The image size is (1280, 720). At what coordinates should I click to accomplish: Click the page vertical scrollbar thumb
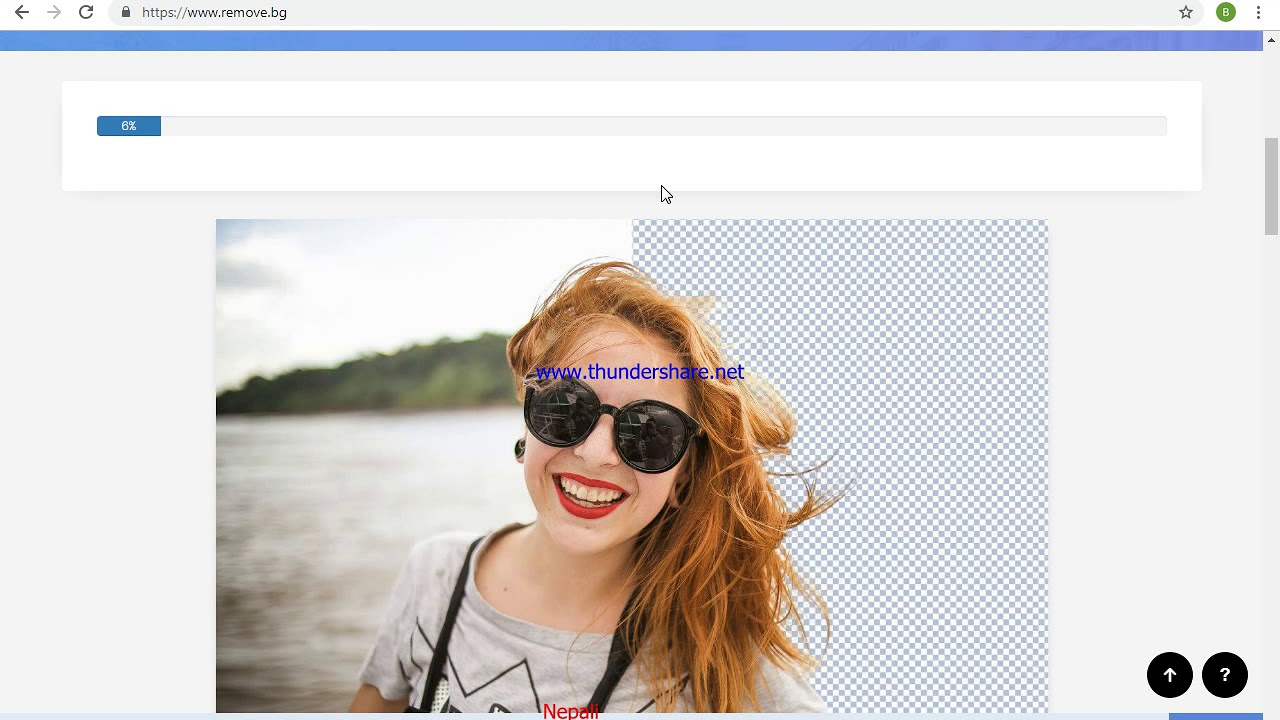(x=1272, y=187)
